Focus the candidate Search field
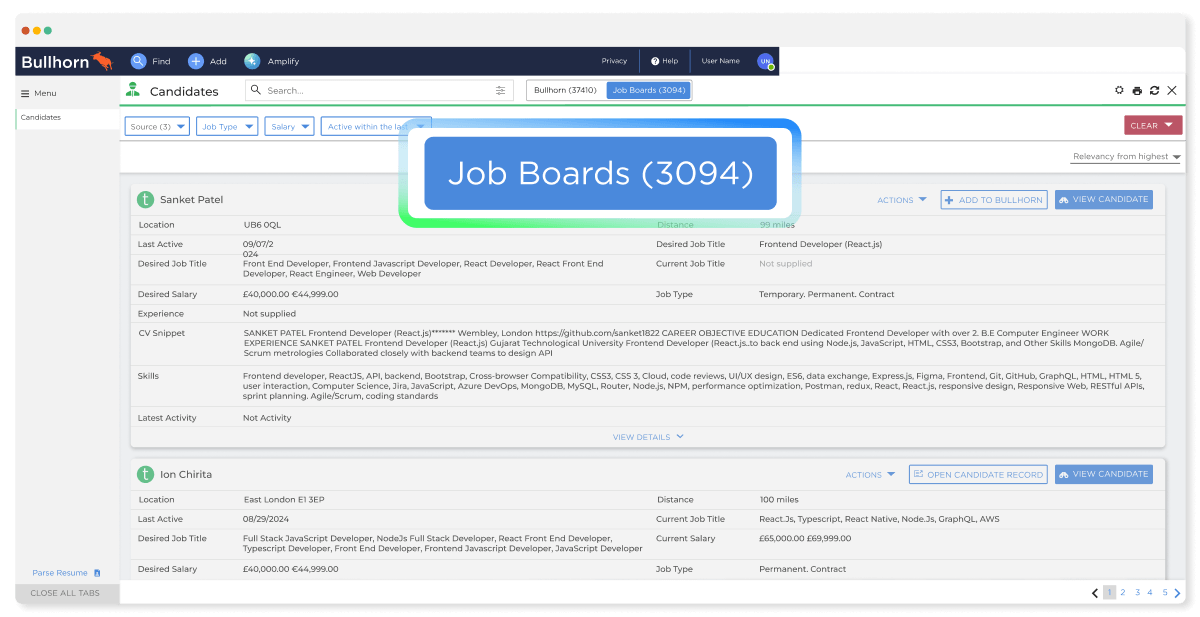Viewport: 1200px width, 617px height. (x=380, y=90)
